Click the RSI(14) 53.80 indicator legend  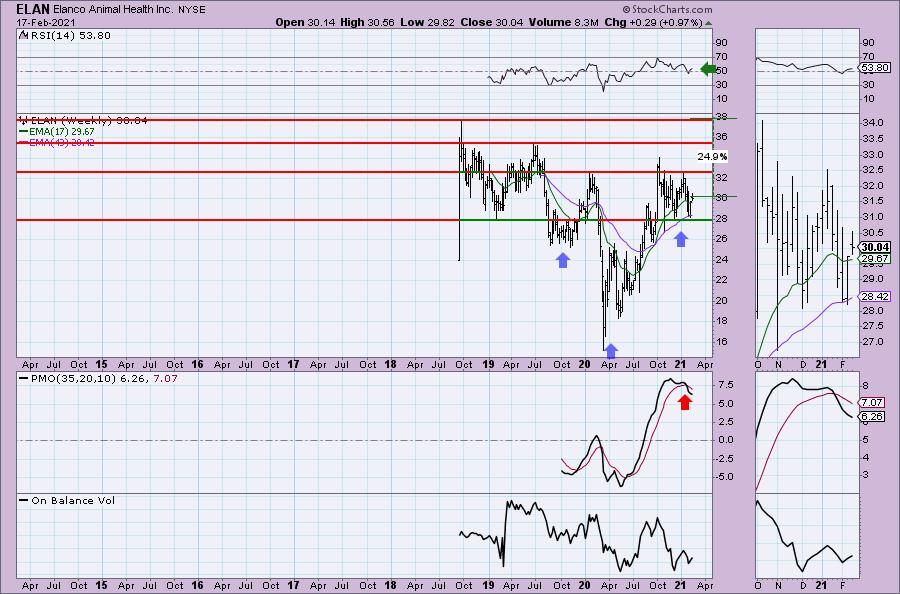coord(70,36)
